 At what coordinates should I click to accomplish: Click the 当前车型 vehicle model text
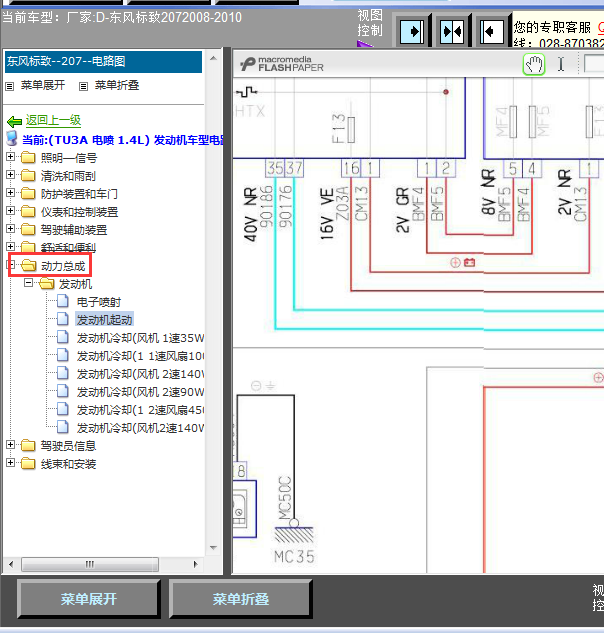pos(122,18)
